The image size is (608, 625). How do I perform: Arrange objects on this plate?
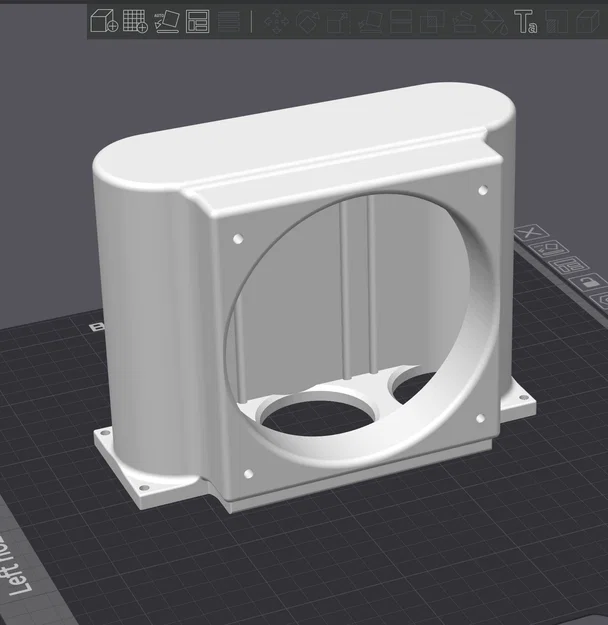(x=569, y=265)
